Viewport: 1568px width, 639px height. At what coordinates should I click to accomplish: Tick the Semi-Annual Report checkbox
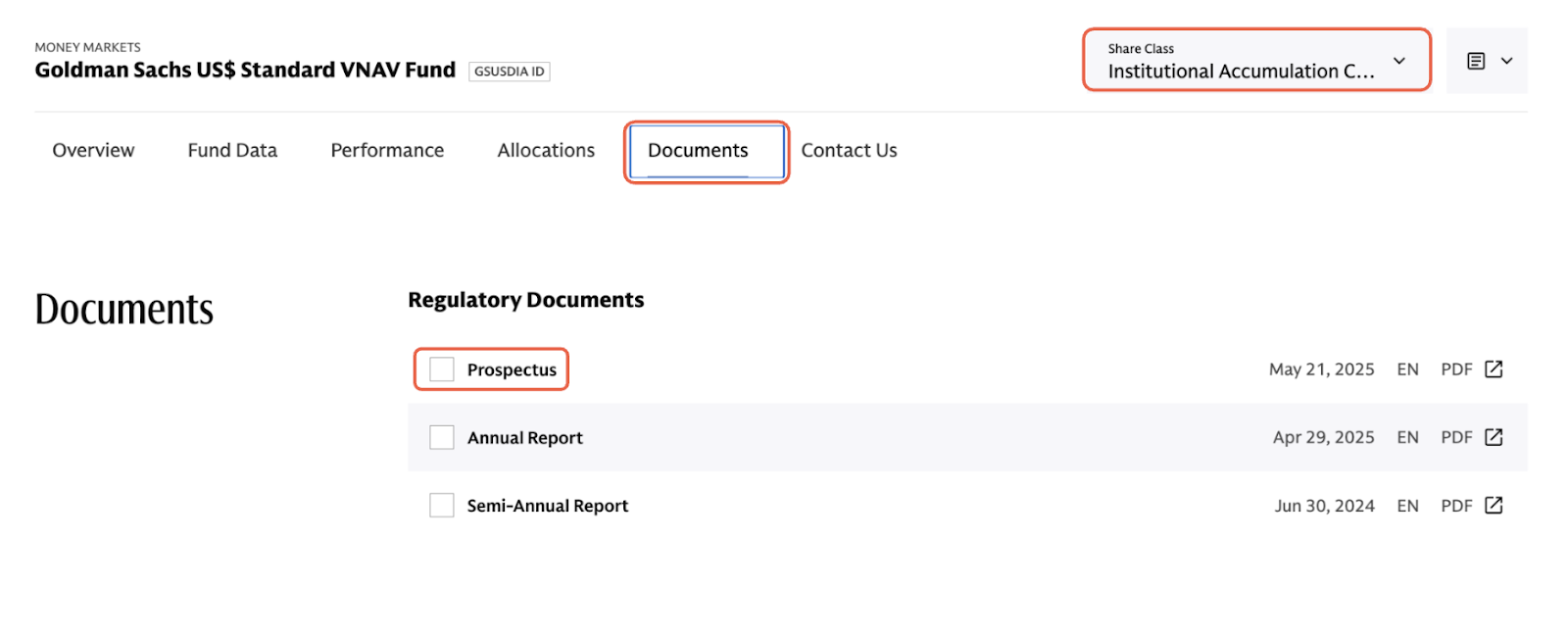coord(442,506)
